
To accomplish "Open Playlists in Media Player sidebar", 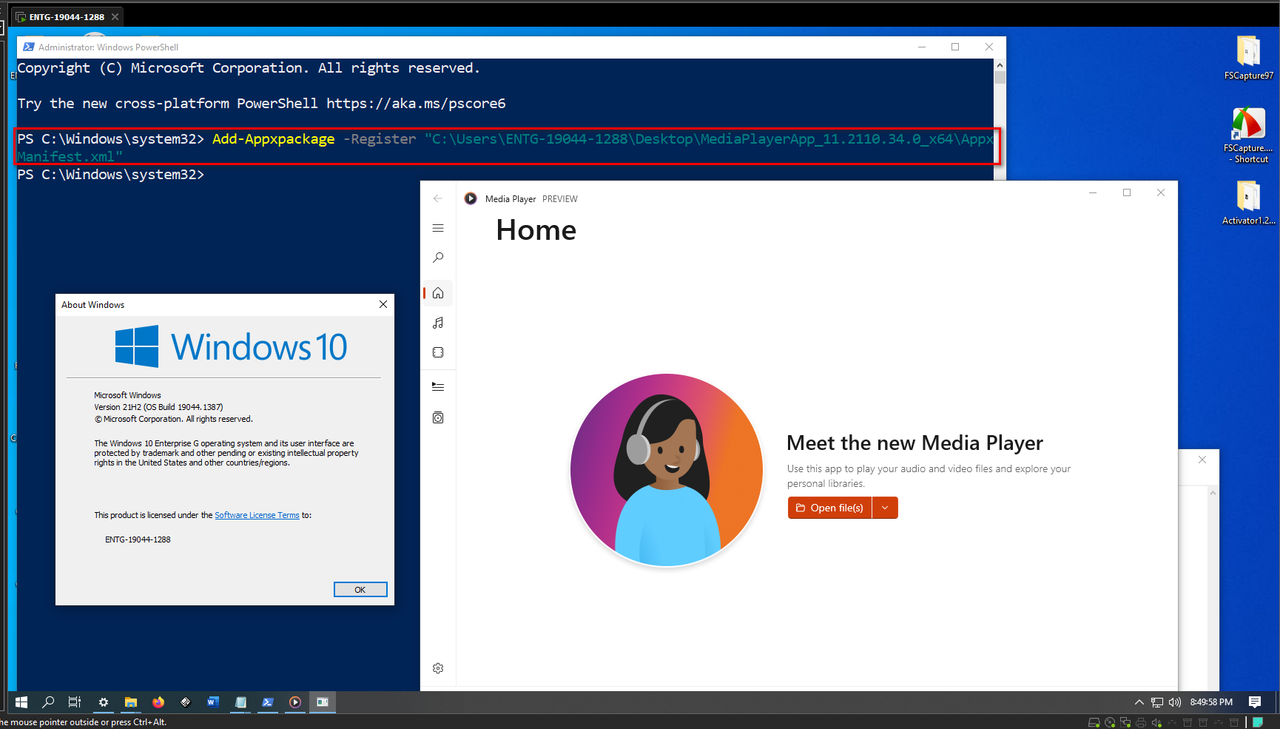I will 437,417.
